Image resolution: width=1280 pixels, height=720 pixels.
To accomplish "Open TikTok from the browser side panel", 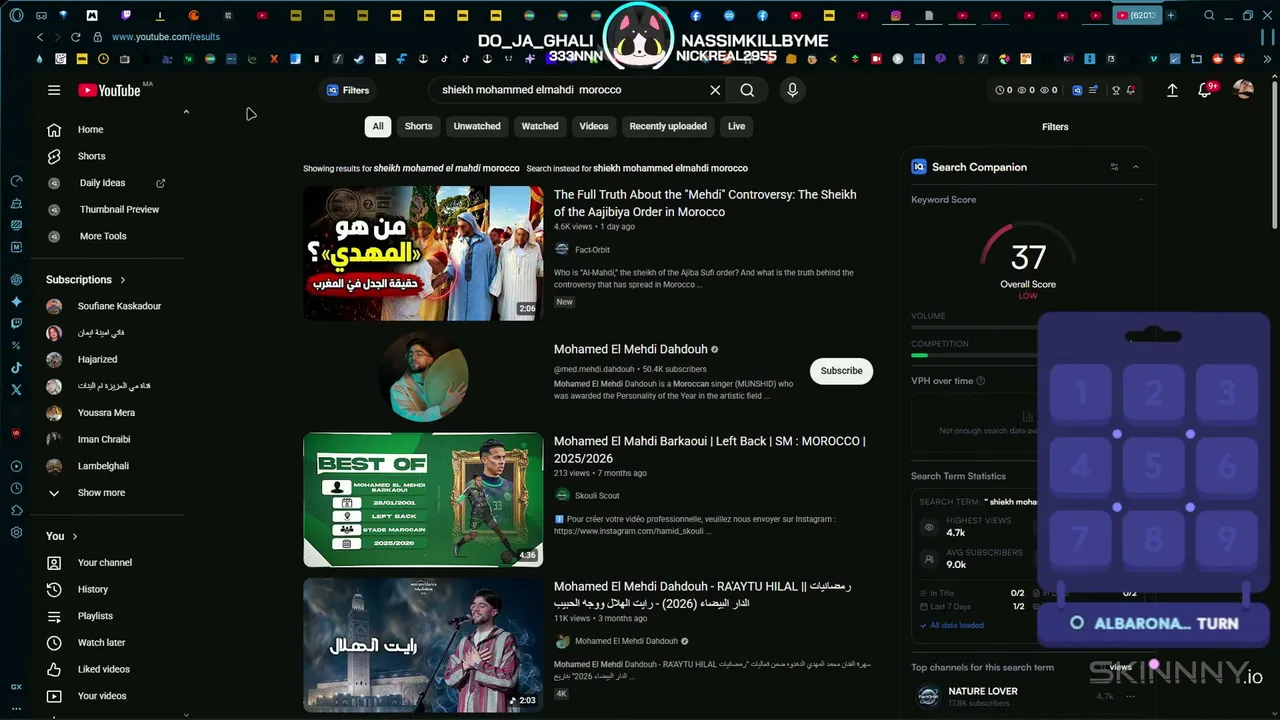I will [16, 368].
